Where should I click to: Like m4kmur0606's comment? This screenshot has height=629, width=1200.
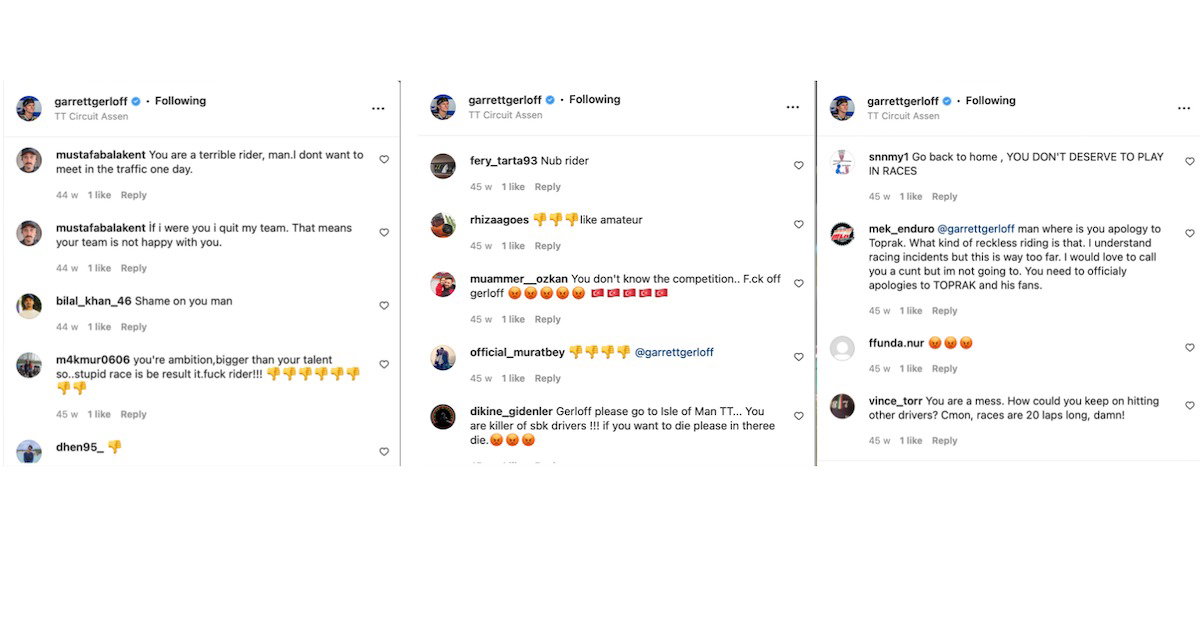pyautogui.click(x=383, y=364)
